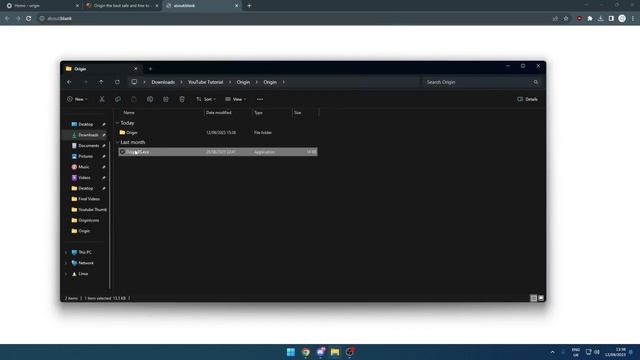
Task: Click the Explorer back arrow
Action: (x=69, y=82)
